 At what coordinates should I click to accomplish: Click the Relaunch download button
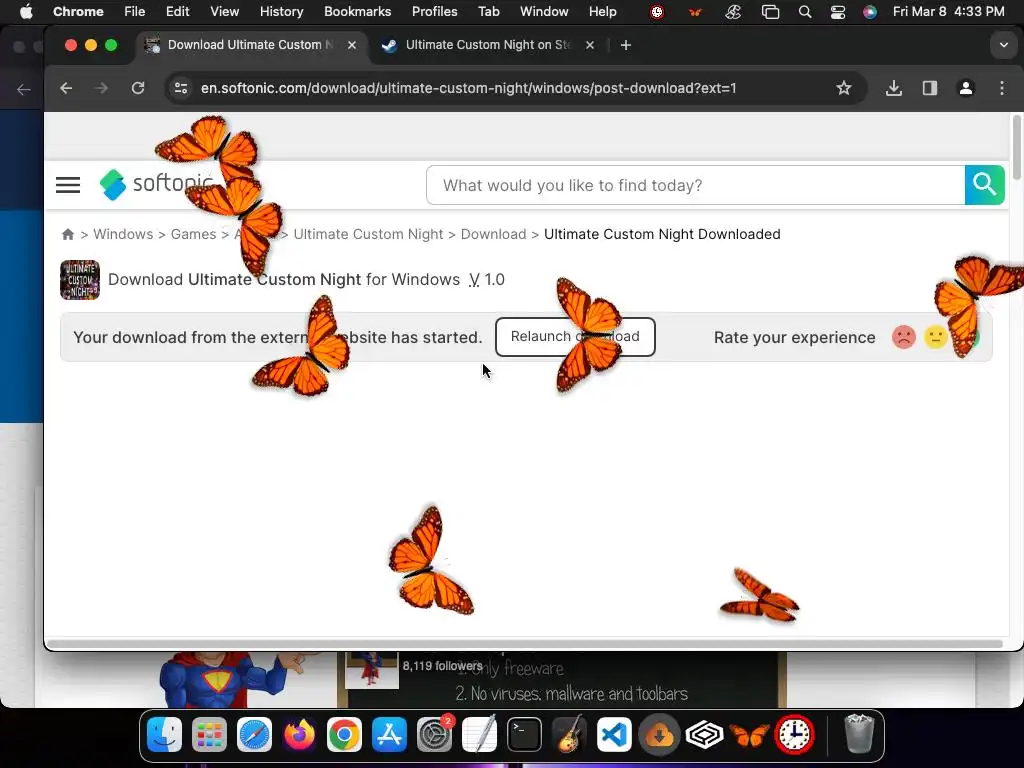(x=575, y=337)
